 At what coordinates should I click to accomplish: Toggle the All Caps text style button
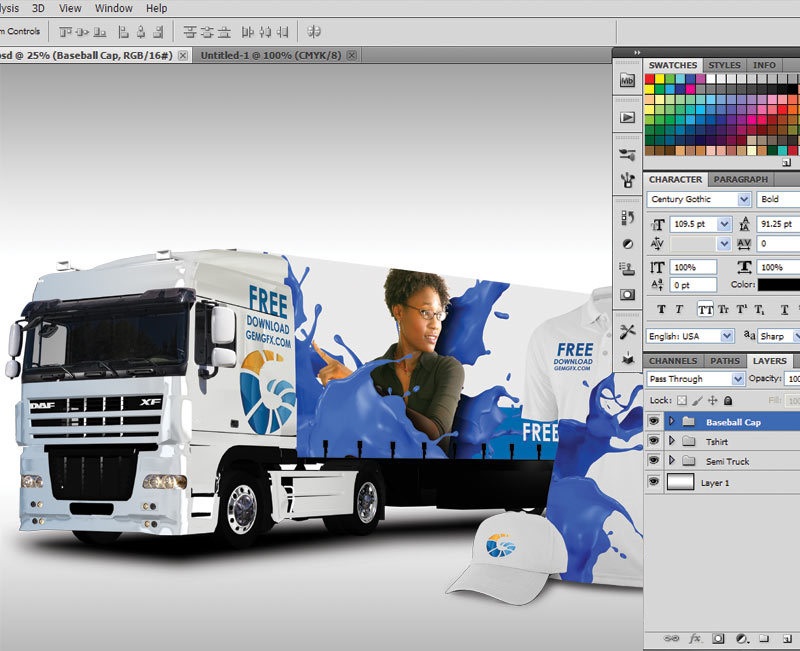pyautogui.click(x=705, y=310)
